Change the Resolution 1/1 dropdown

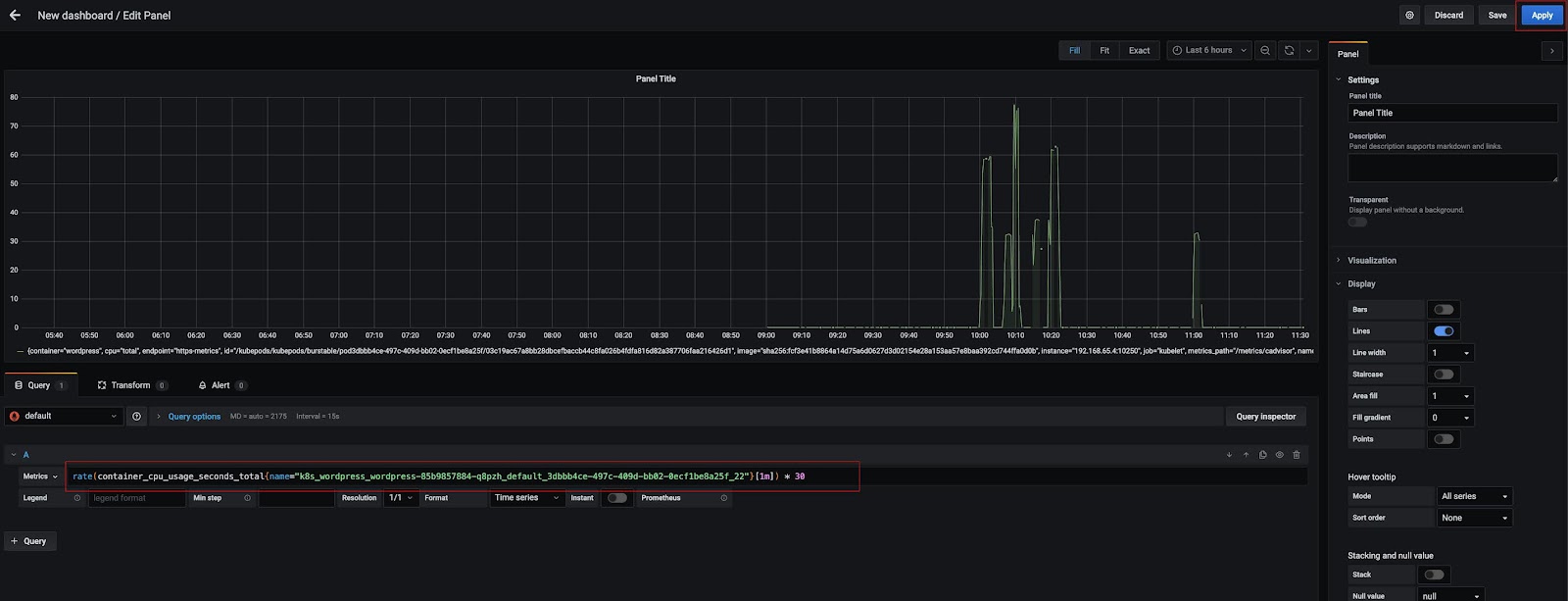401,498
